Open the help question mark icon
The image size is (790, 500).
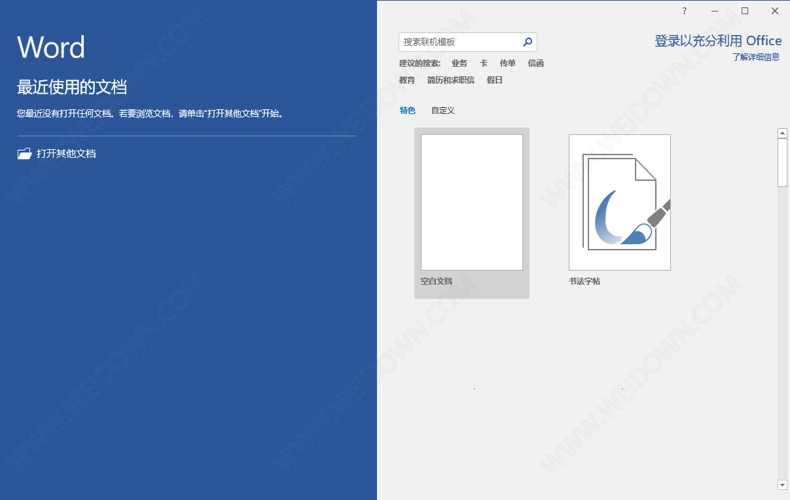pyautogui.click(x=684, y=11)
